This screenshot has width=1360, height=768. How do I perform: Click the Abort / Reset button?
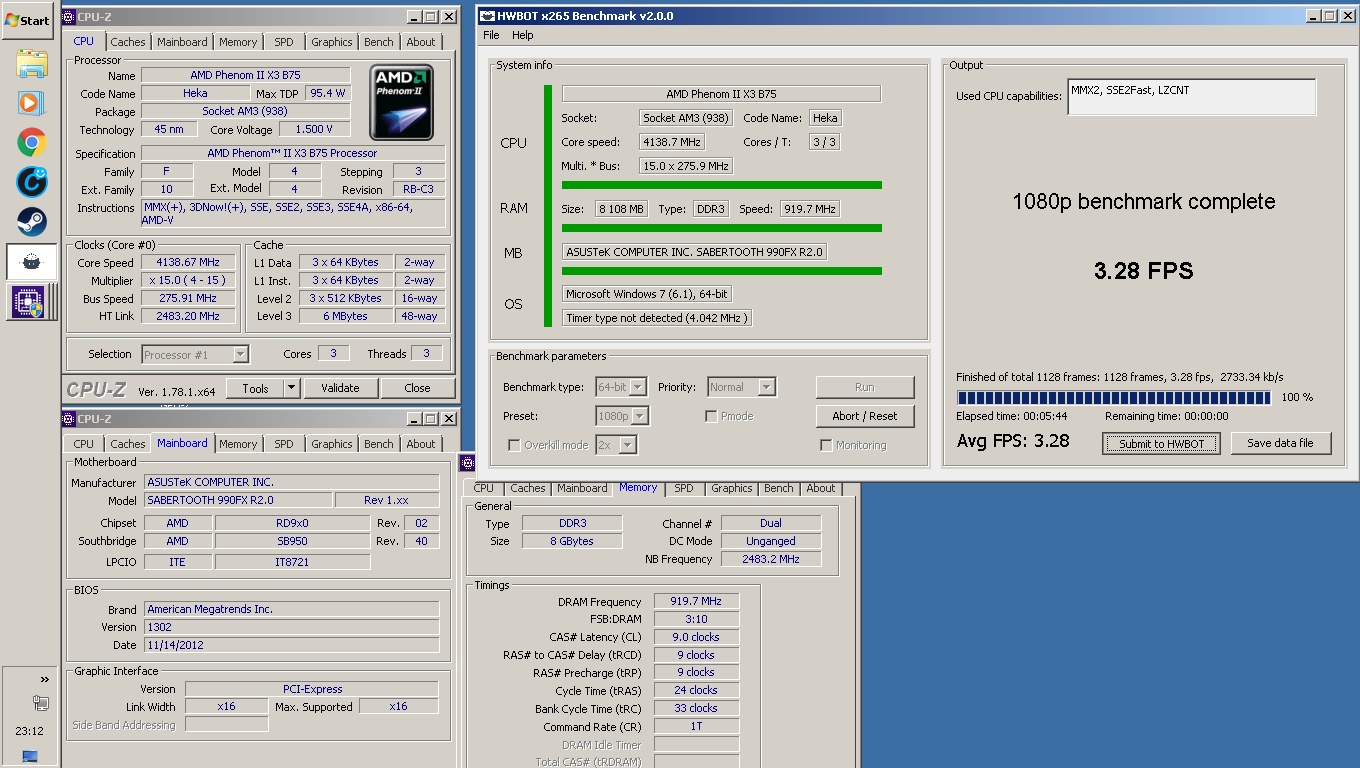(x=865, y=416)
